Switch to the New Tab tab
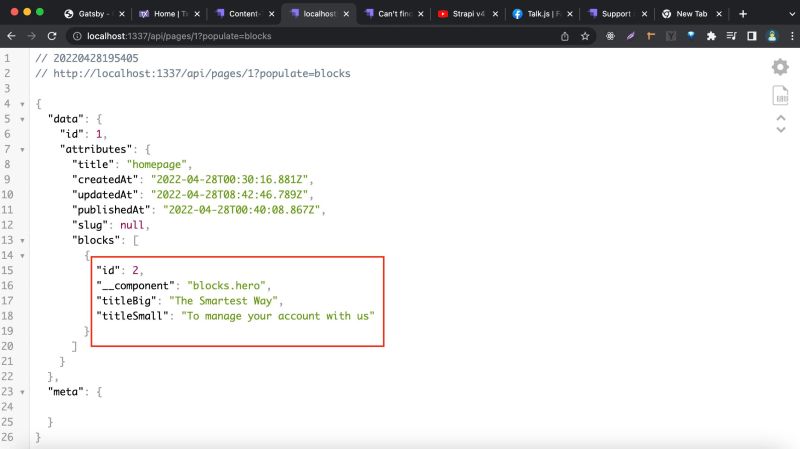 690,14
